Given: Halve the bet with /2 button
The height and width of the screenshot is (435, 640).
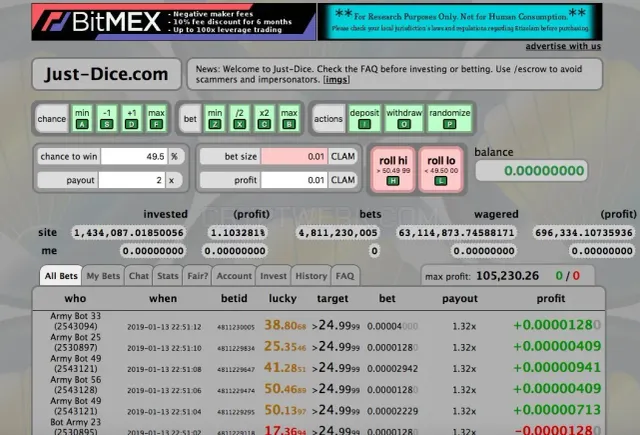Looking at the screenshot, I should [x=240, y=118].
